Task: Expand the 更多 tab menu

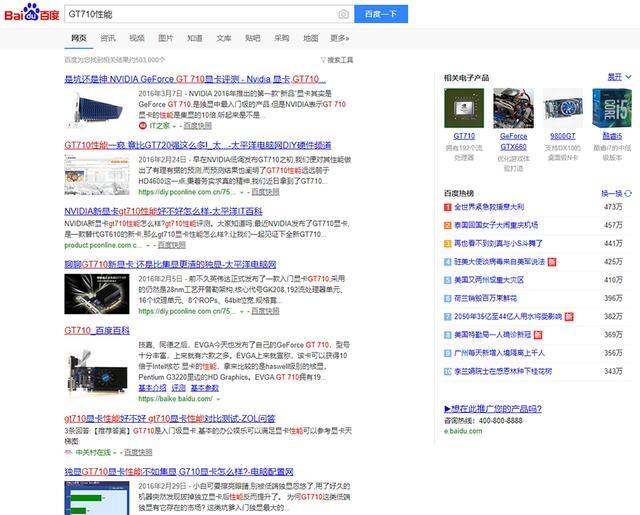Action: click(340, 38)
